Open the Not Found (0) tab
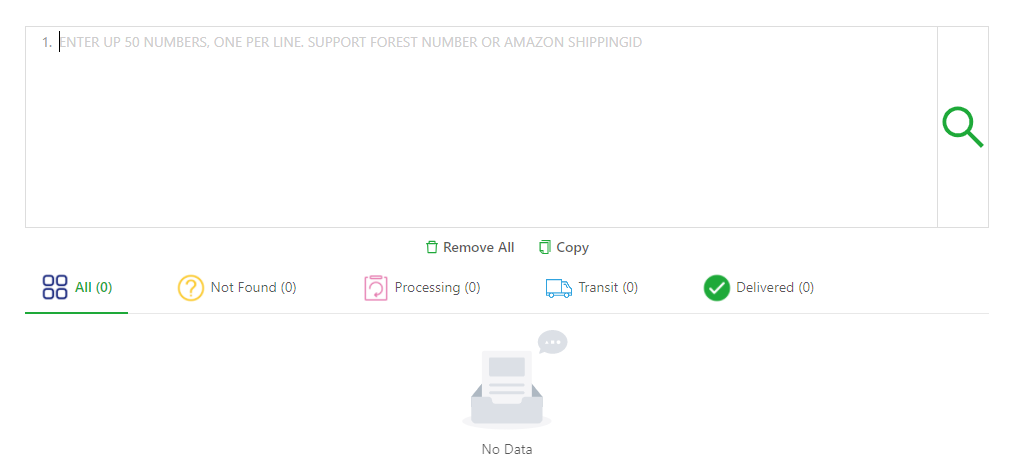Image resolution: width=1016 pixels, height=475 pixels. pos(253,288)
